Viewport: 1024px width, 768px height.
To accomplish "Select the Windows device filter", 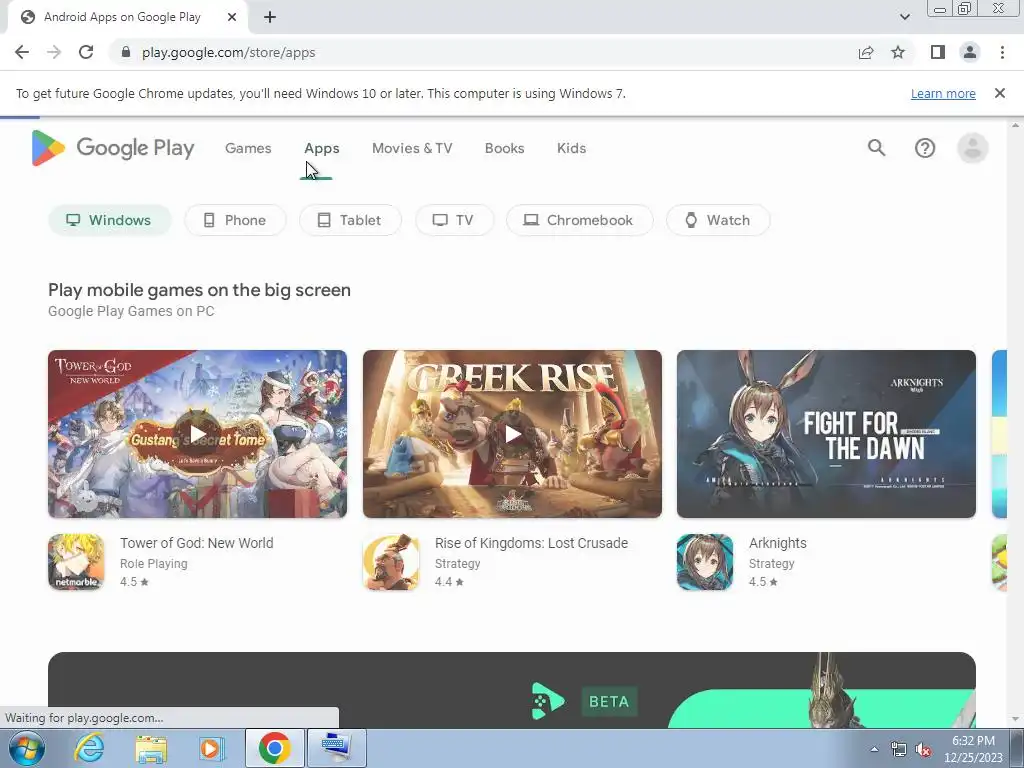I will [x=109, y=220].
